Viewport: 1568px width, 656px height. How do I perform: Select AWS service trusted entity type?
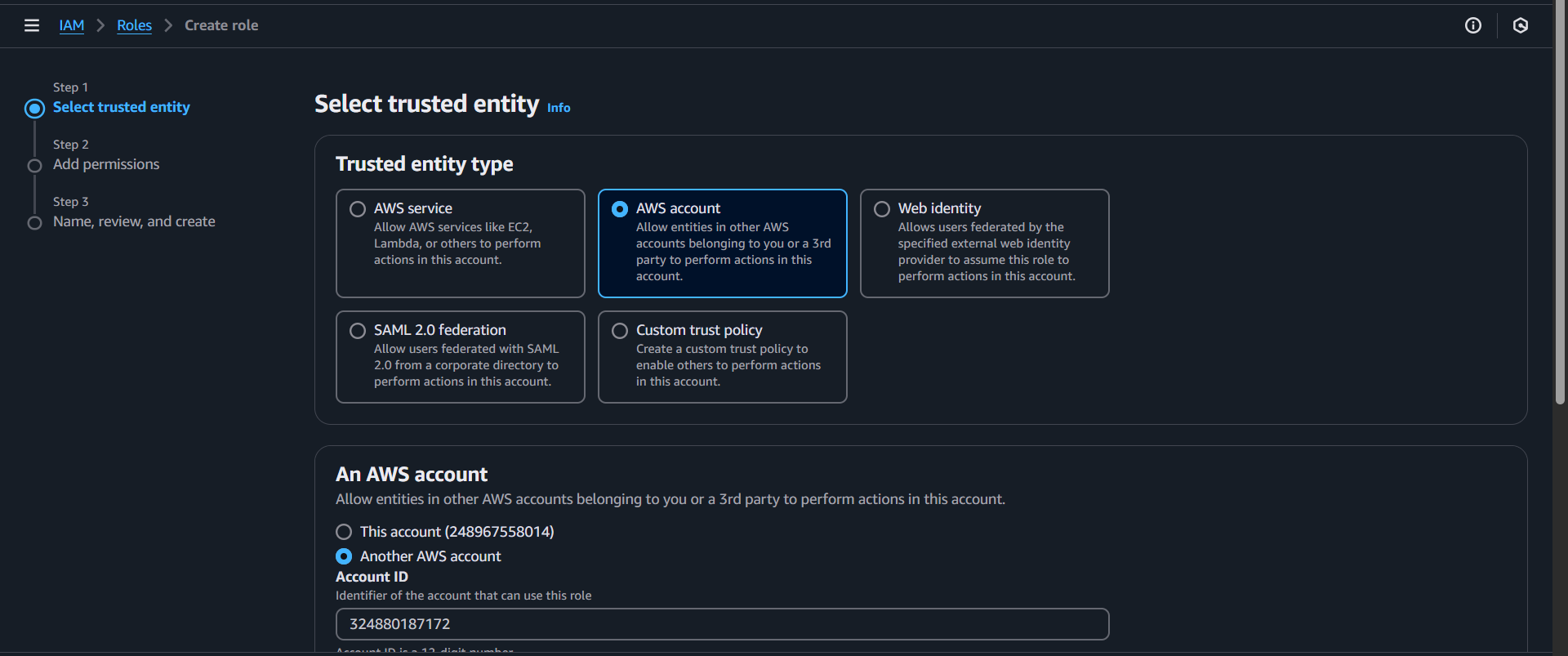[358, 209]
